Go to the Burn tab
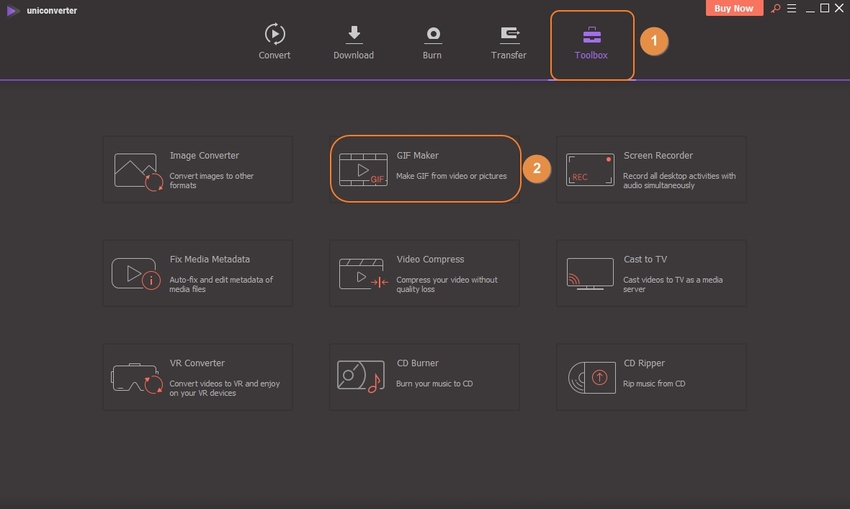 click(x=432, y=42)
